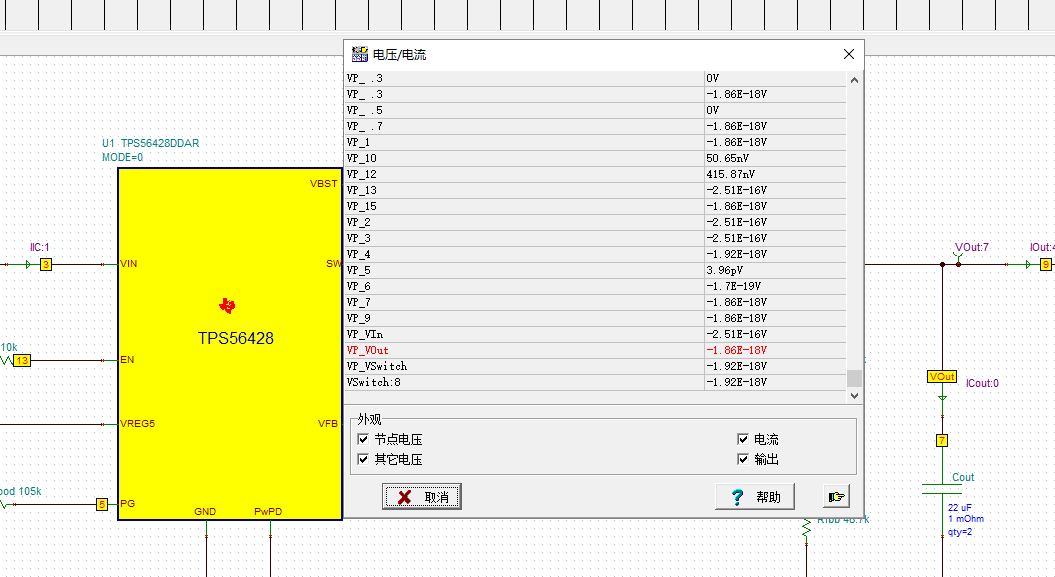Select the VP_10 row
Viewport: 1055px width, 577px height.
tap(595, 158)
